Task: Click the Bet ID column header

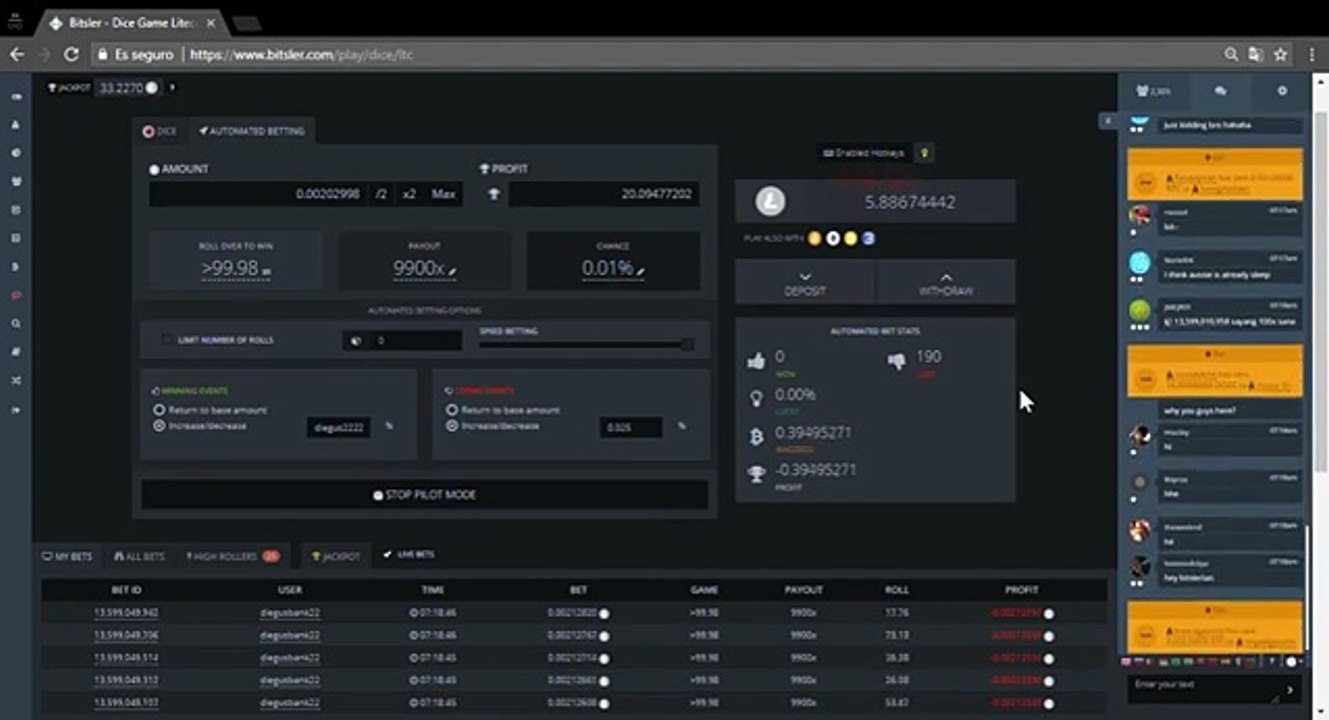Action: tap(126, 590)
